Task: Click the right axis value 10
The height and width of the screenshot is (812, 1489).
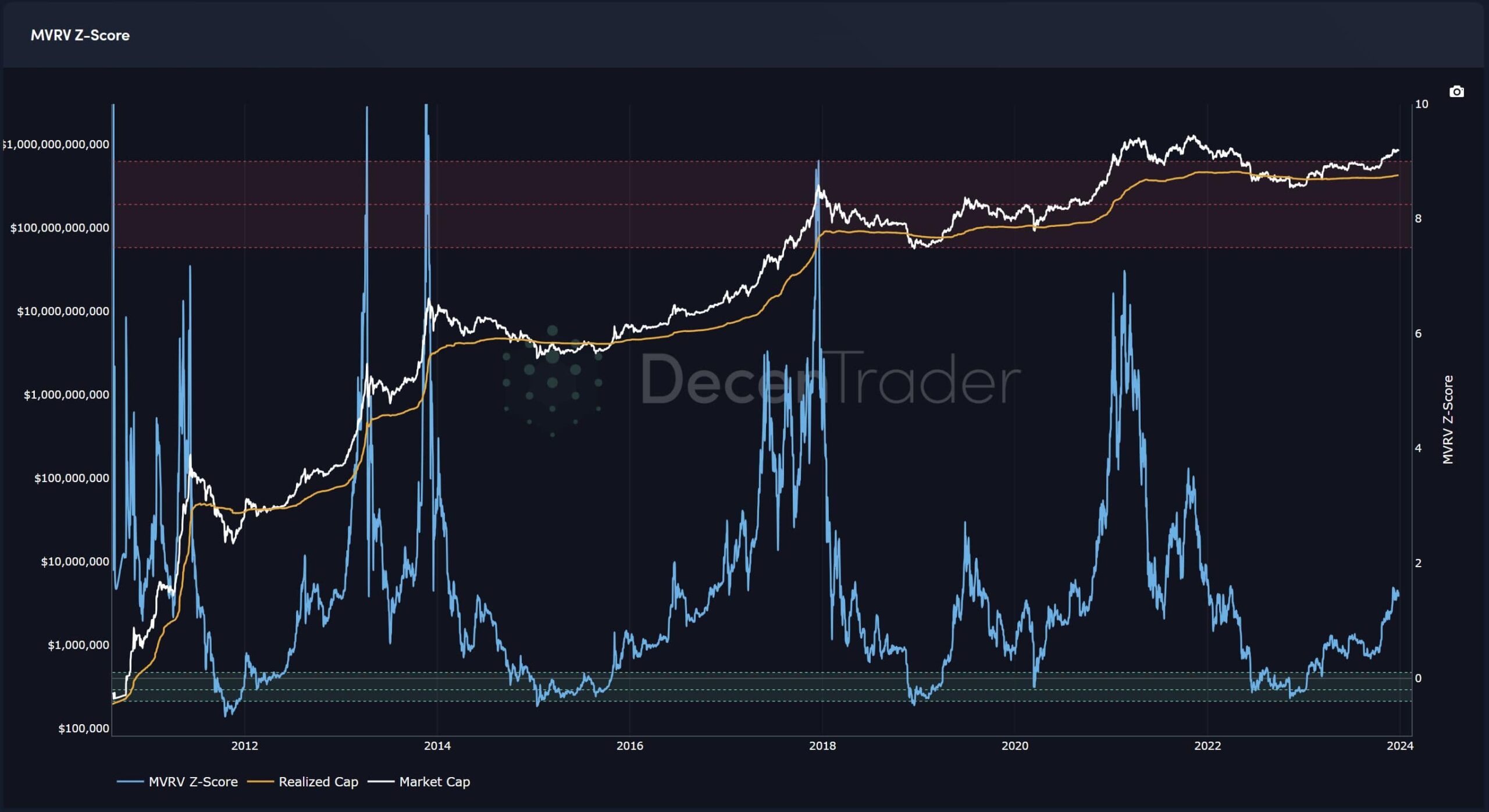Action: click(1421, 104)
